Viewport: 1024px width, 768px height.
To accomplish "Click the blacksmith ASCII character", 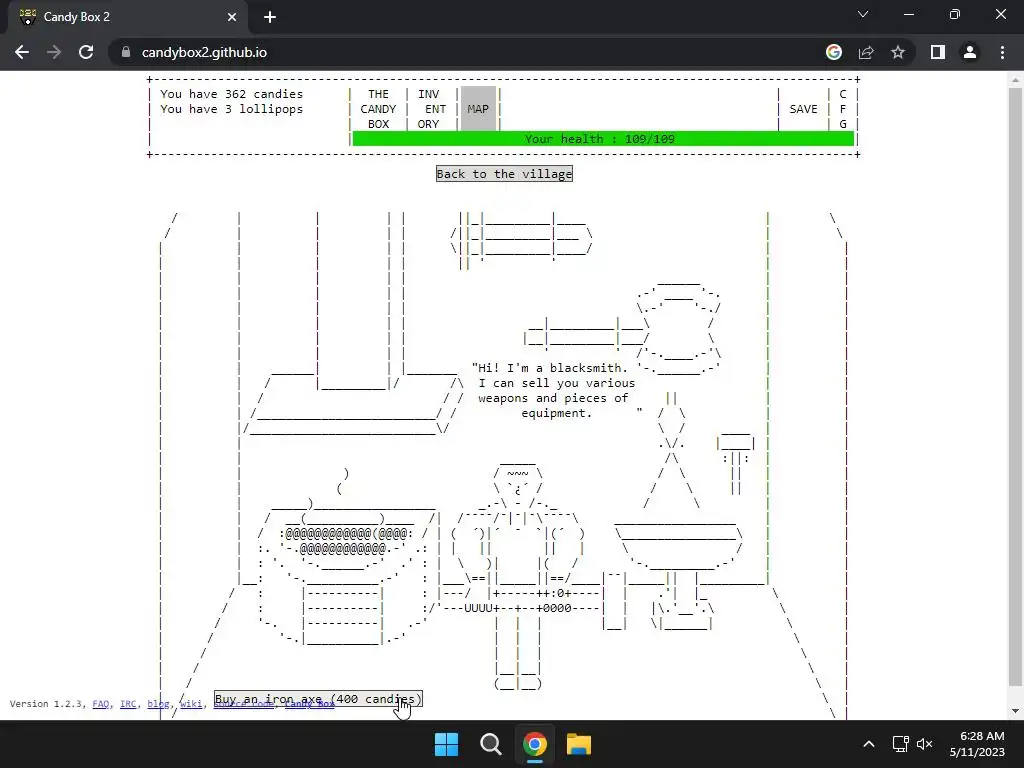I will 518,575.
